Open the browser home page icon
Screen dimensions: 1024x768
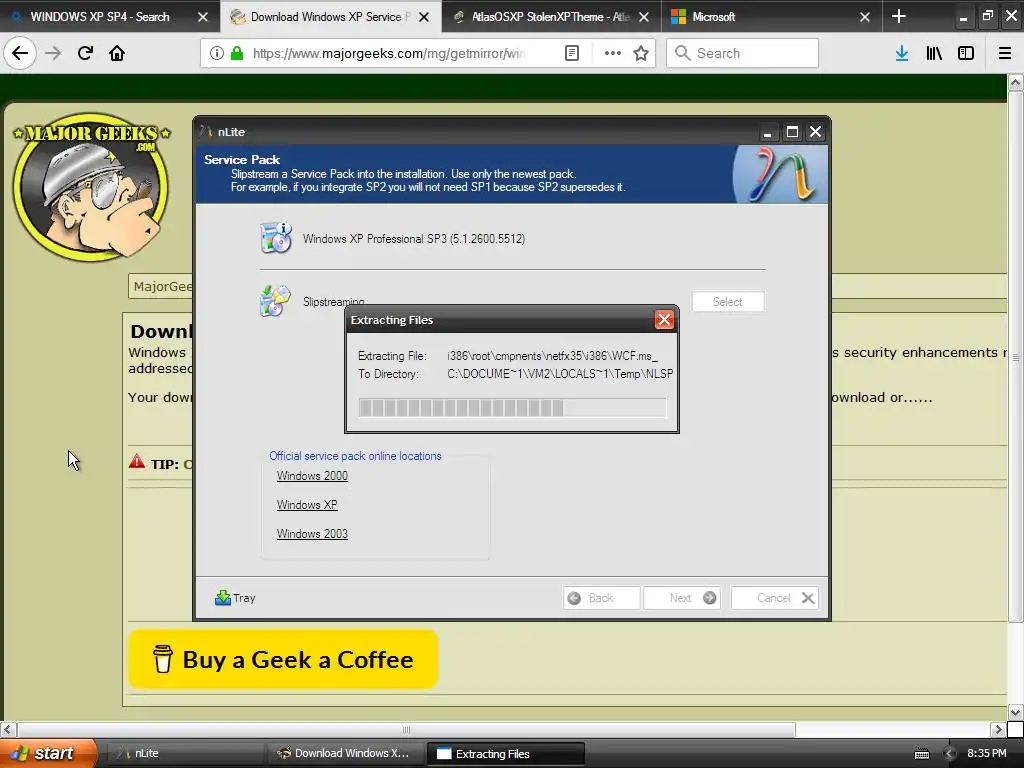tap(117, 53)
